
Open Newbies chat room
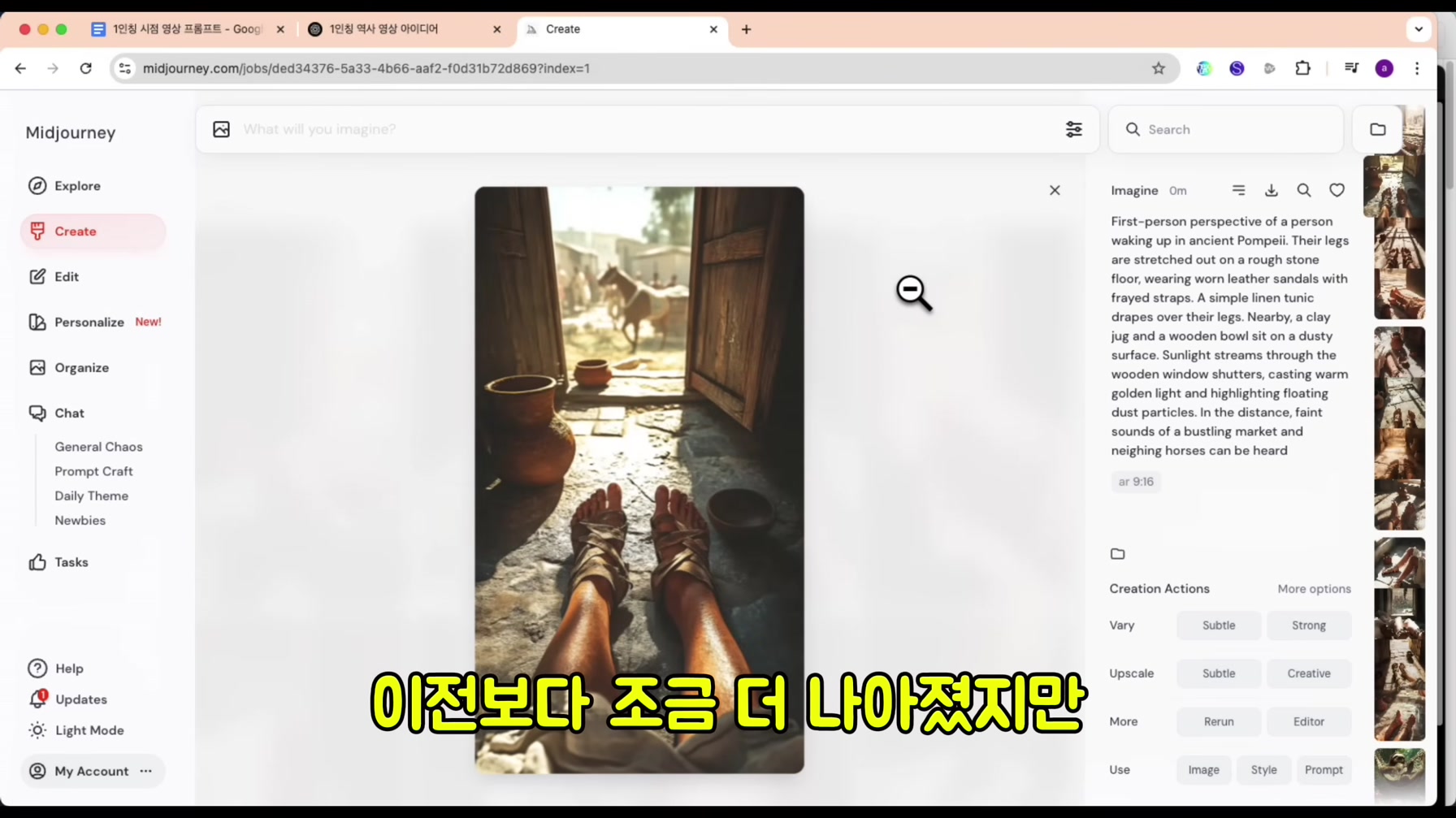[80, 520]
